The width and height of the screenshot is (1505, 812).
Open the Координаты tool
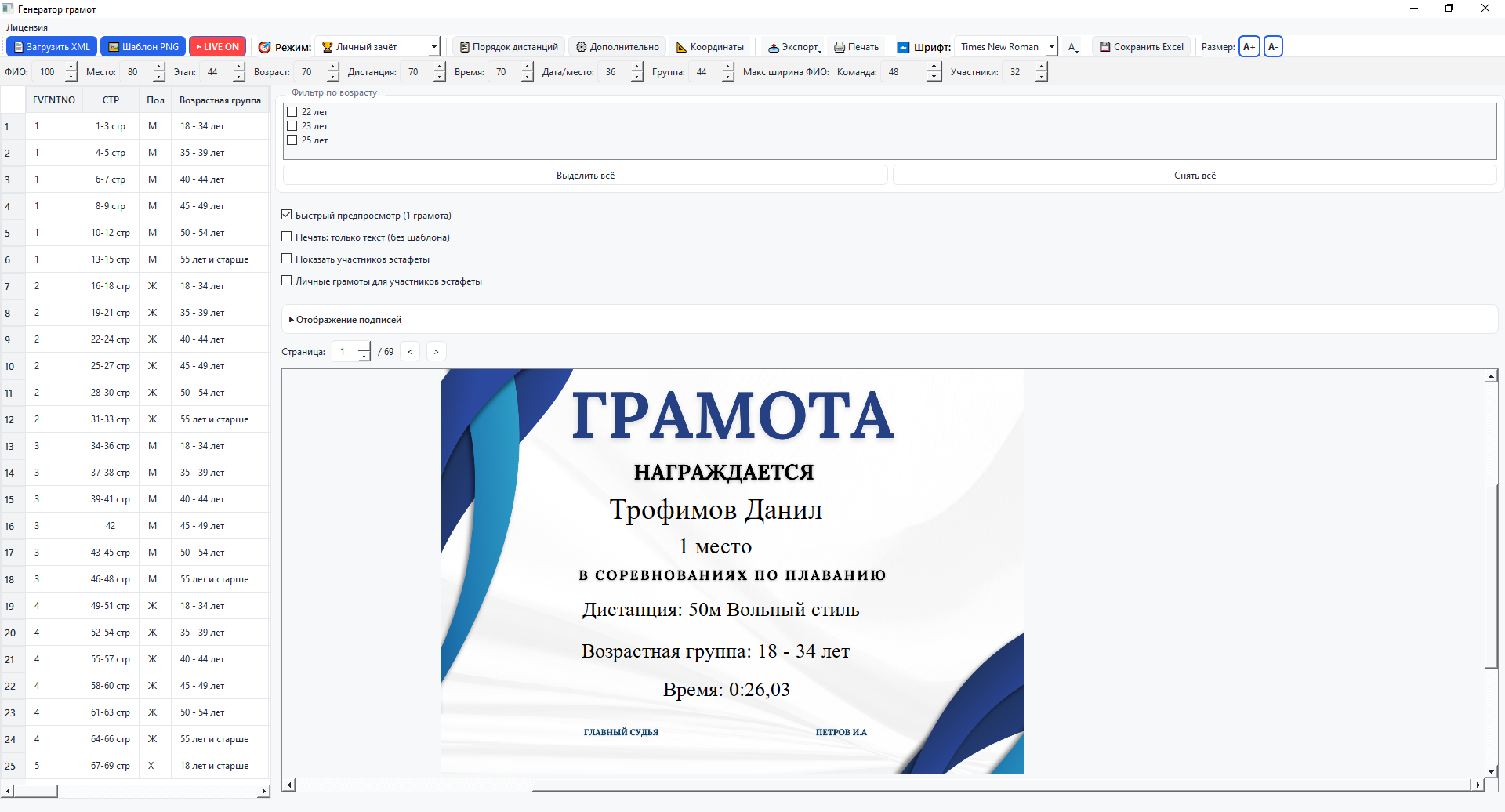[x=709, y=47]
